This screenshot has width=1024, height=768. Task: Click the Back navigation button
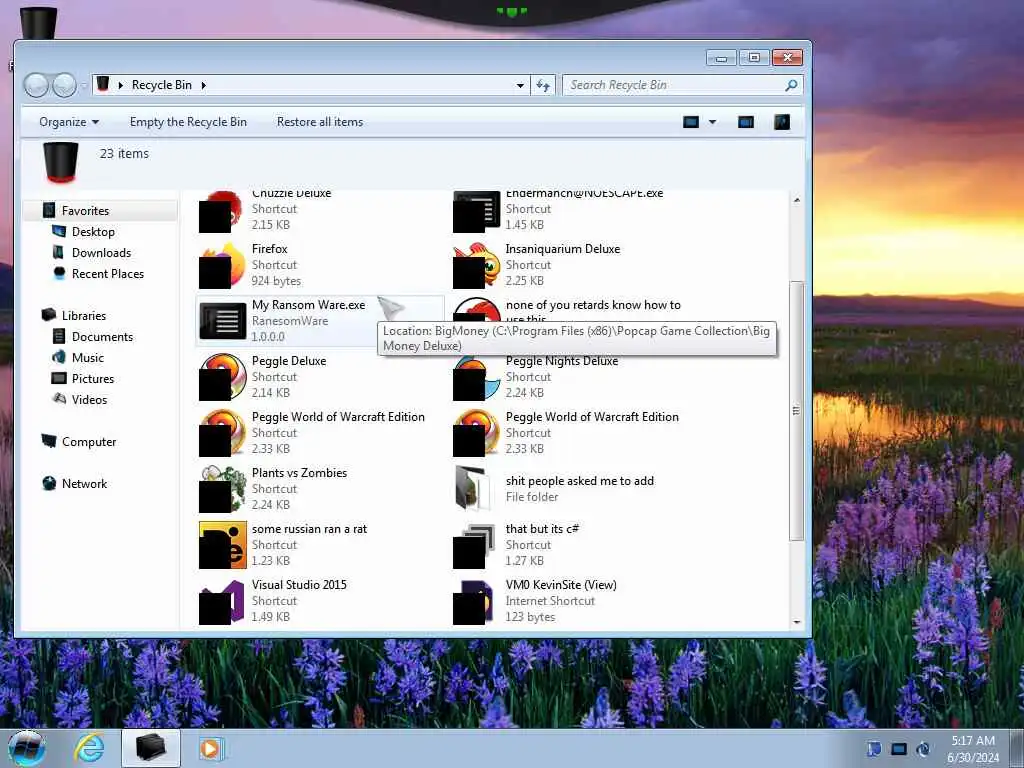36,86
